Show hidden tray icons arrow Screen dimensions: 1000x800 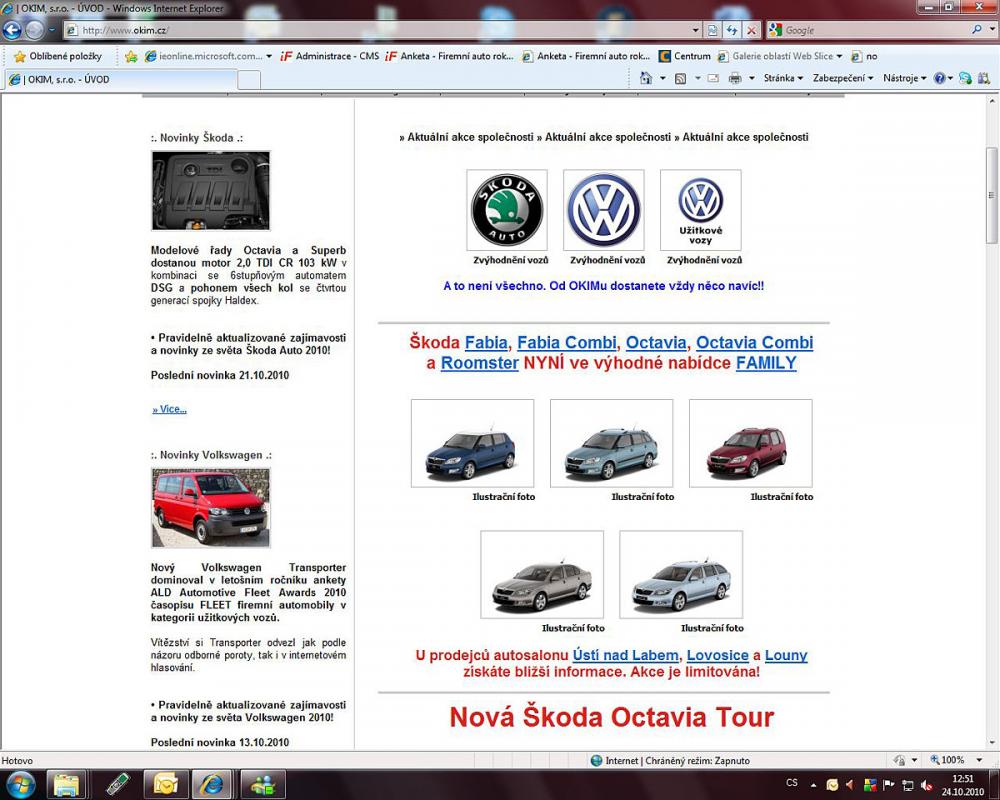pos(813,785)
